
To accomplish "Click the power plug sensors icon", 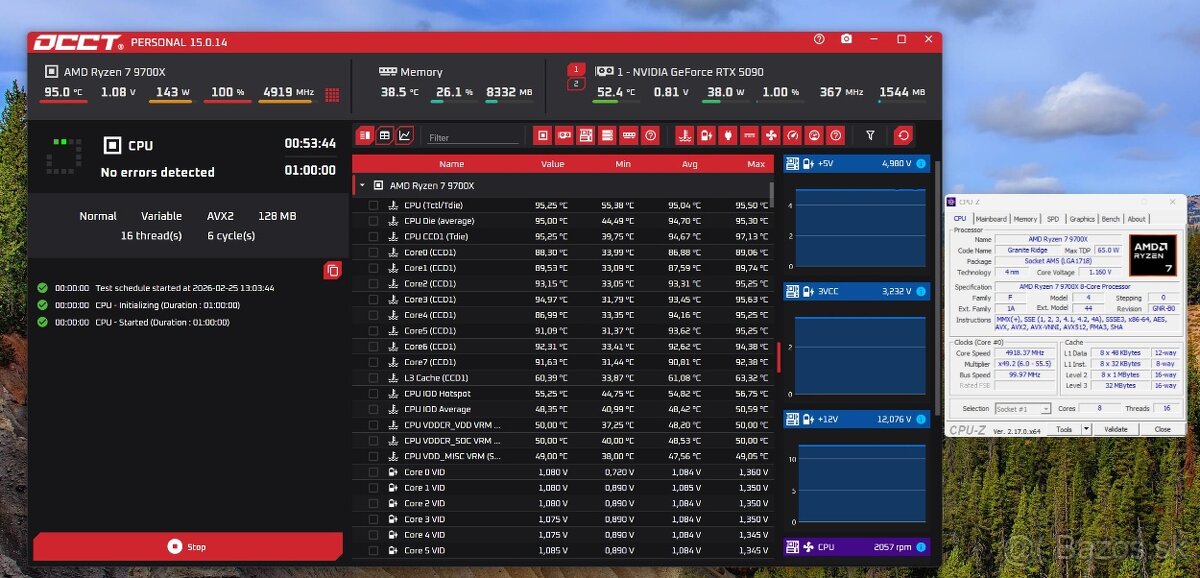I will pyautogui.click(x=726, y=134).
